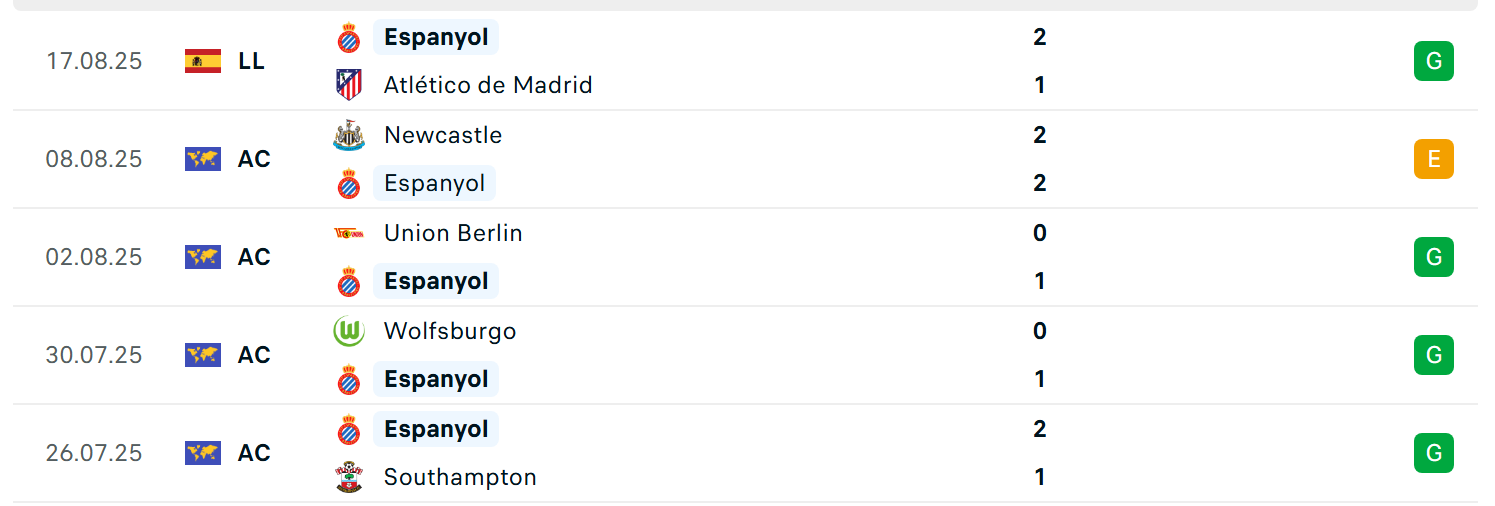The width and height of the screenshot is (1495, 506).
Task: Open the Atlético de Madrid team link
Action: [x=488, y=85]
